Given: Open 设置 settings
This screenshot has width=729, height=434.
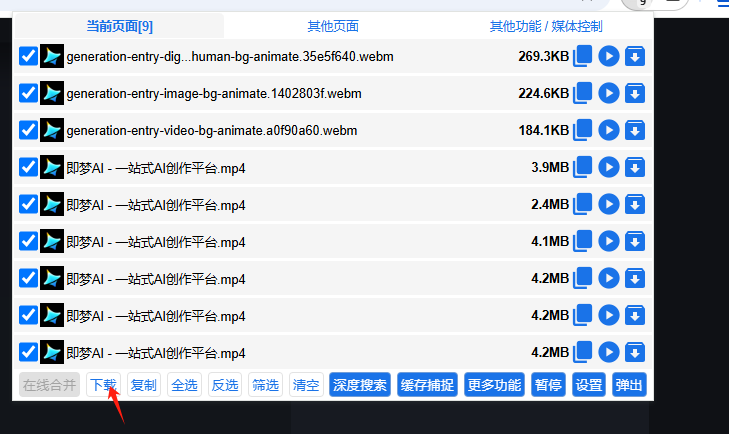Looking at the screenshot, I should pos(589,385).
